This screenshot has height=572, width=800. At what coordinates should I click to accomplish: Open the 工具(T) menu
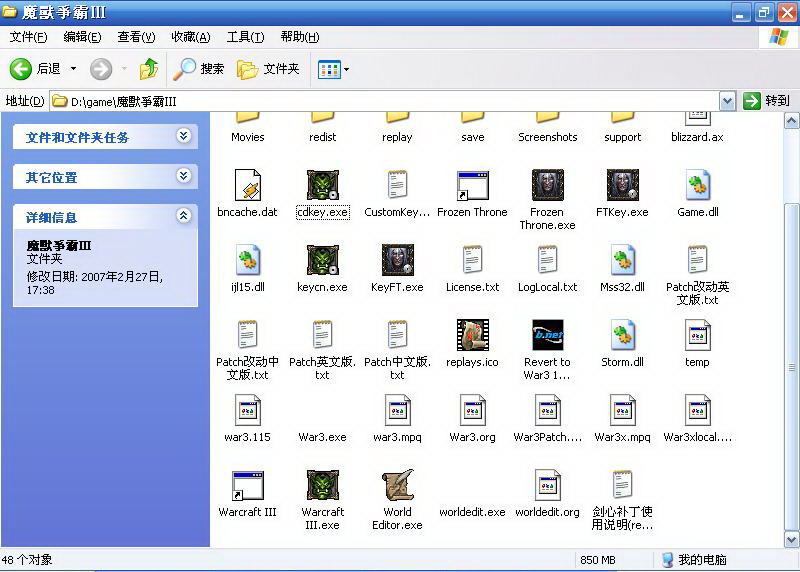pos(245,37)
